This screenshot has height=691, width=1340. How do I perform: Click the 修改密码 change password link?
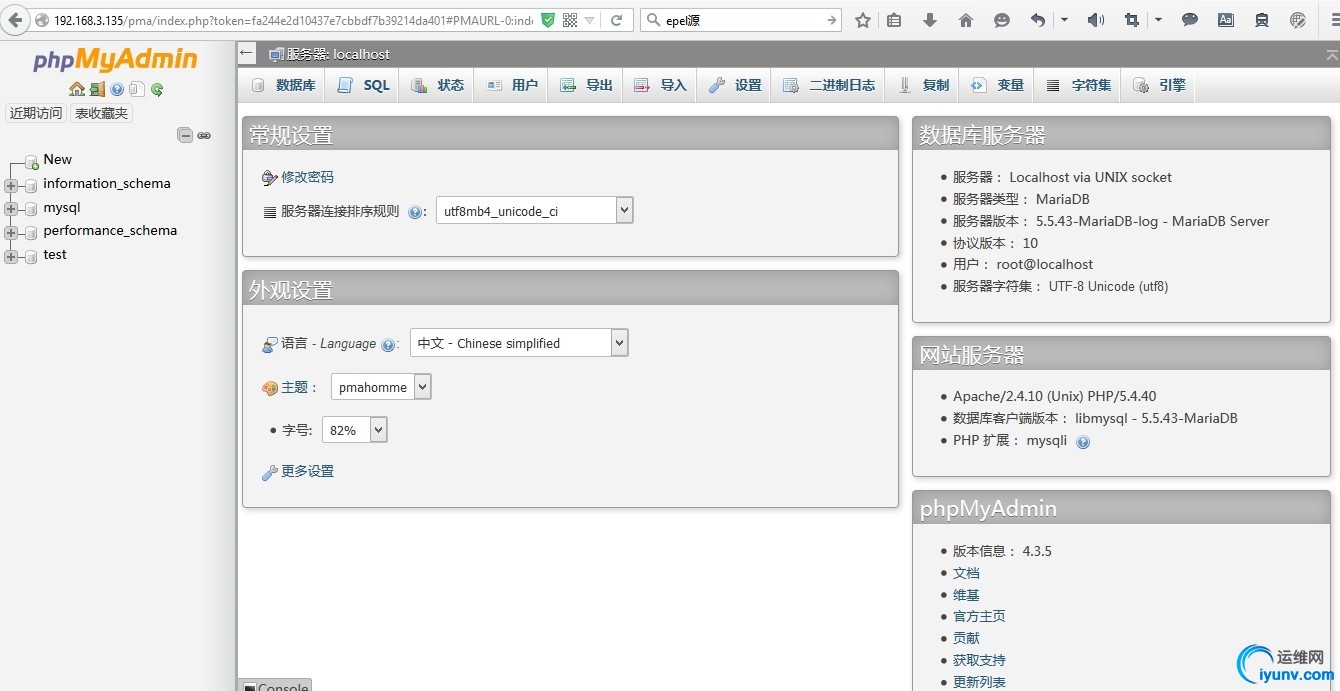(307, 177)
